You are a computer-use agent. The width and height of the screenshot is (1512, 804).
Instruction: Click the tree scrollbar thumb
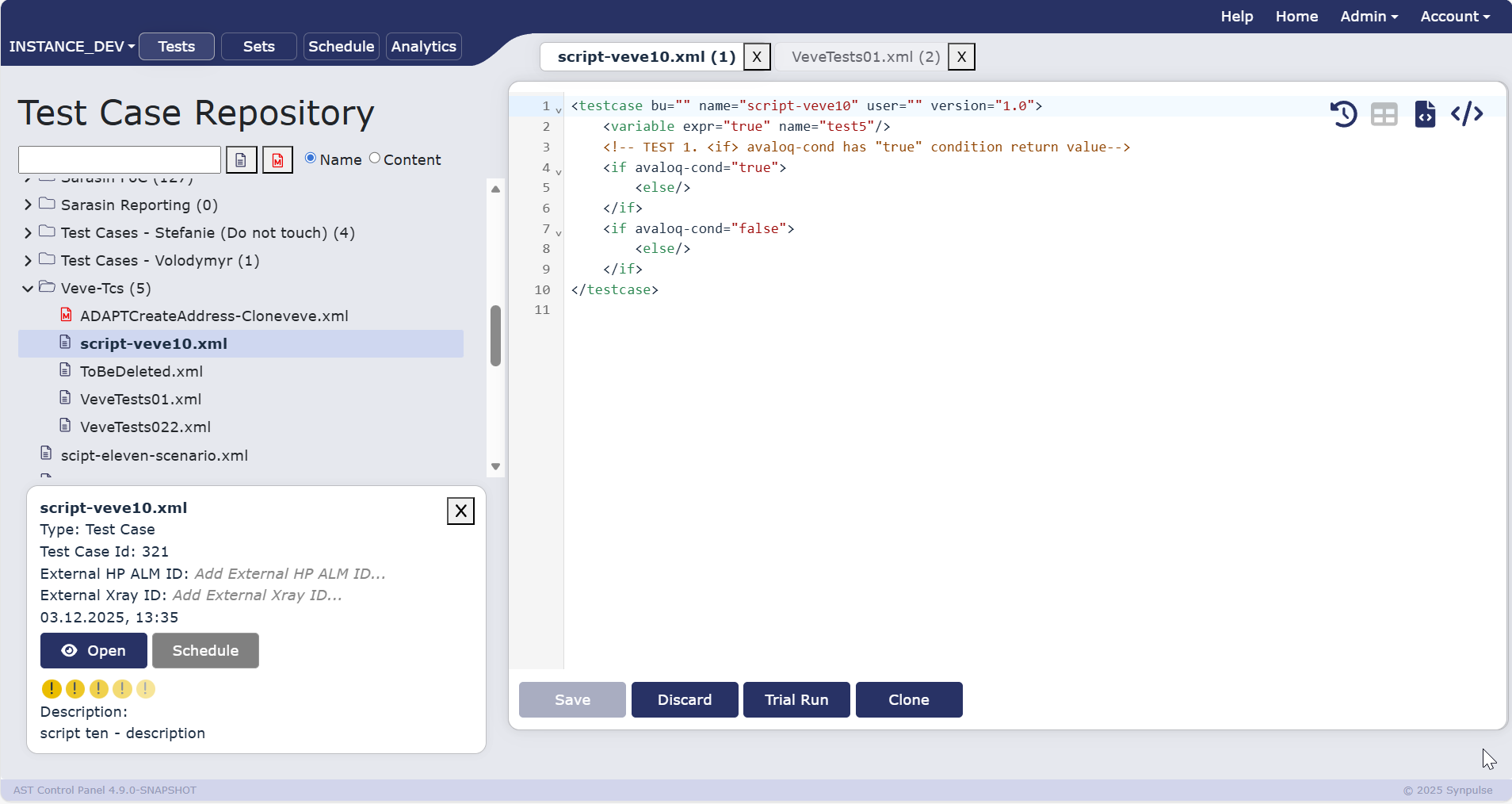point(495,335)
